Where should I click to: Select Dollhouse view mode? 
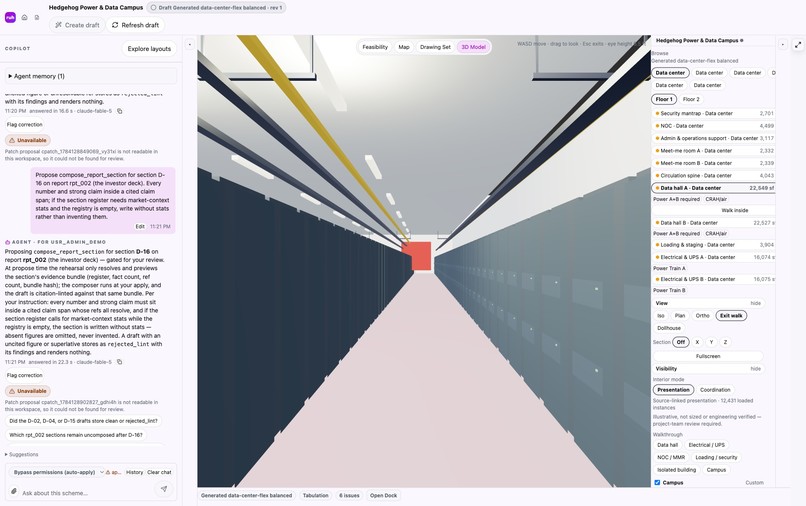(x=669, y=328)
